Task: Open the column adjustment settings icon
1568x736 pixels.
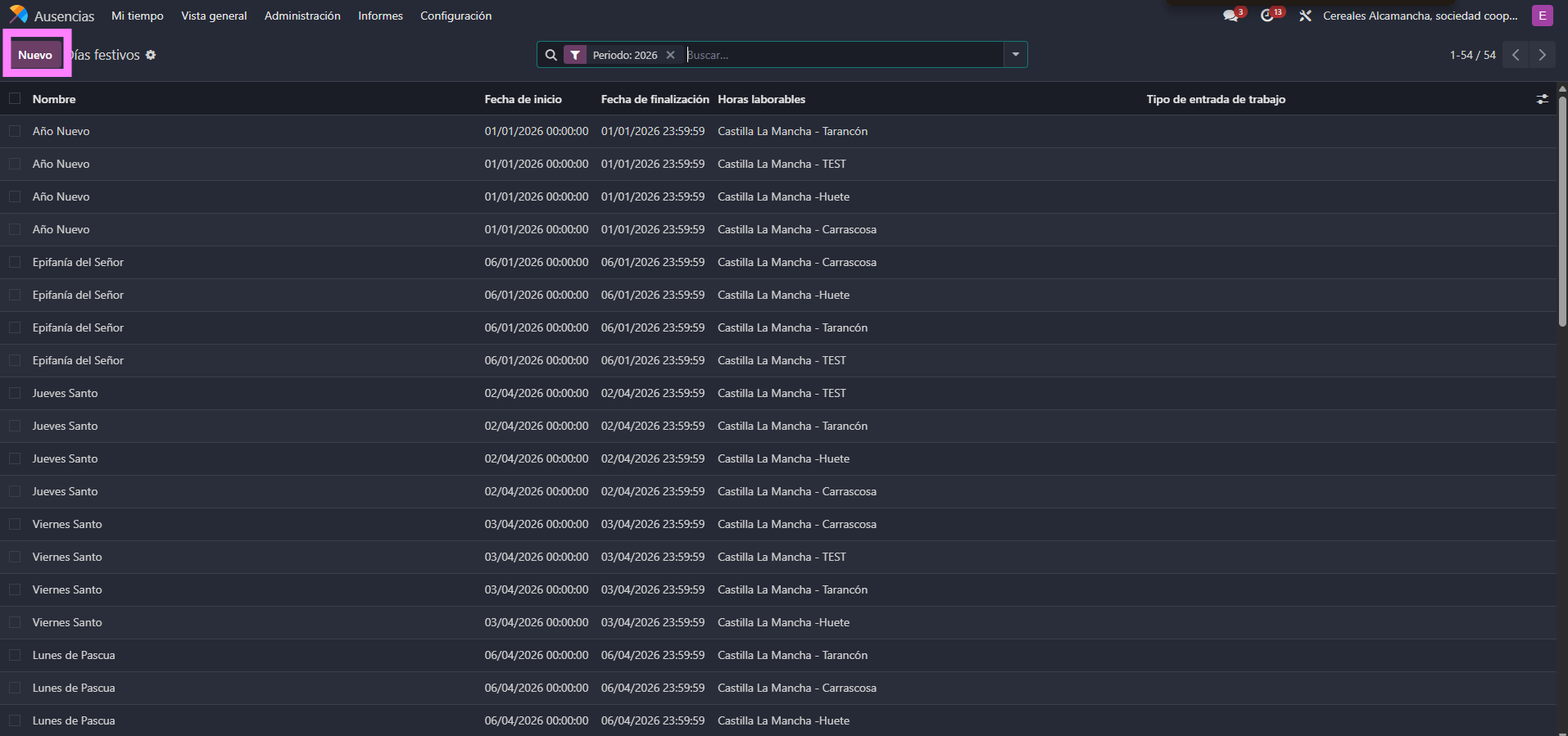Action: [1542, 99]
